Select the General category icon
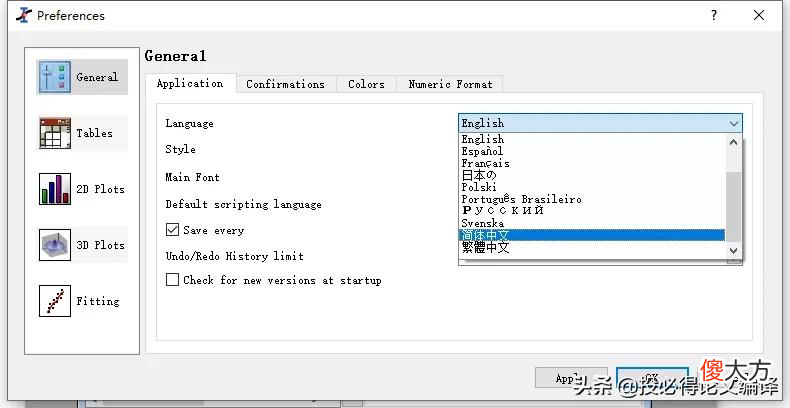 tap(54, 77)
